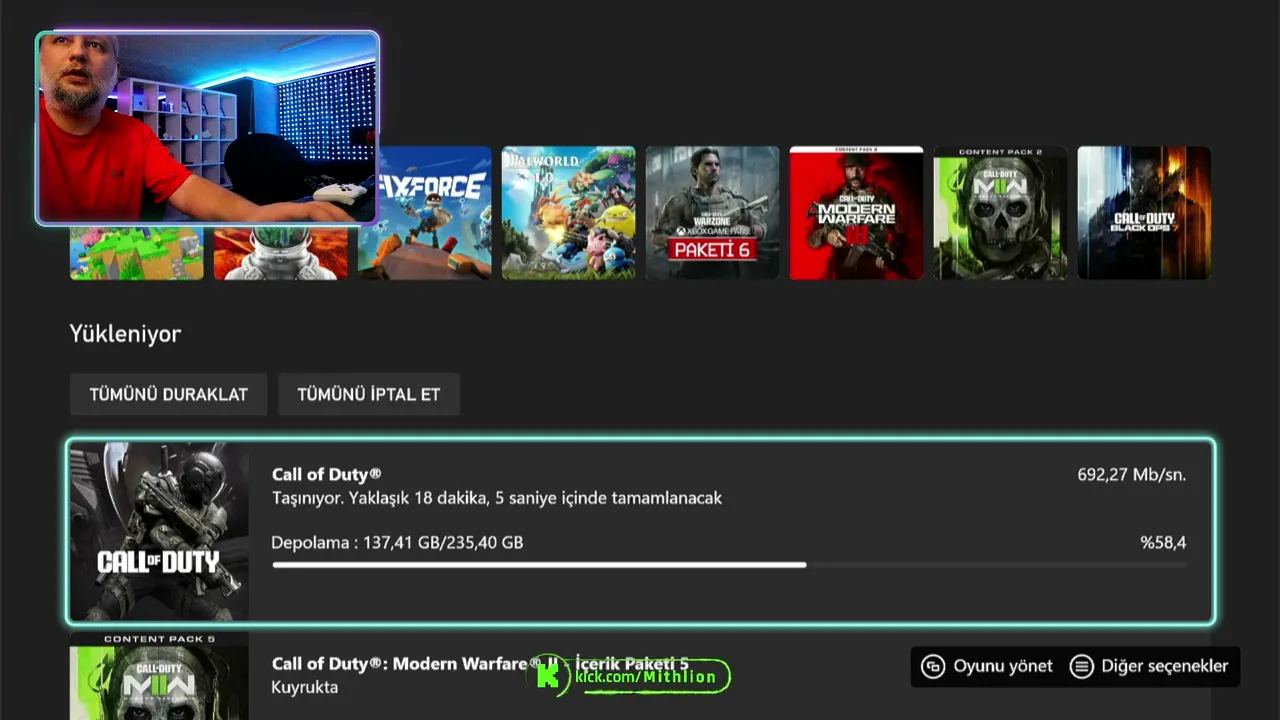This screenshot has width=1280, height=720.
Task: Click the Call of Duty transfer progress bar
Action: click(729, 565)
